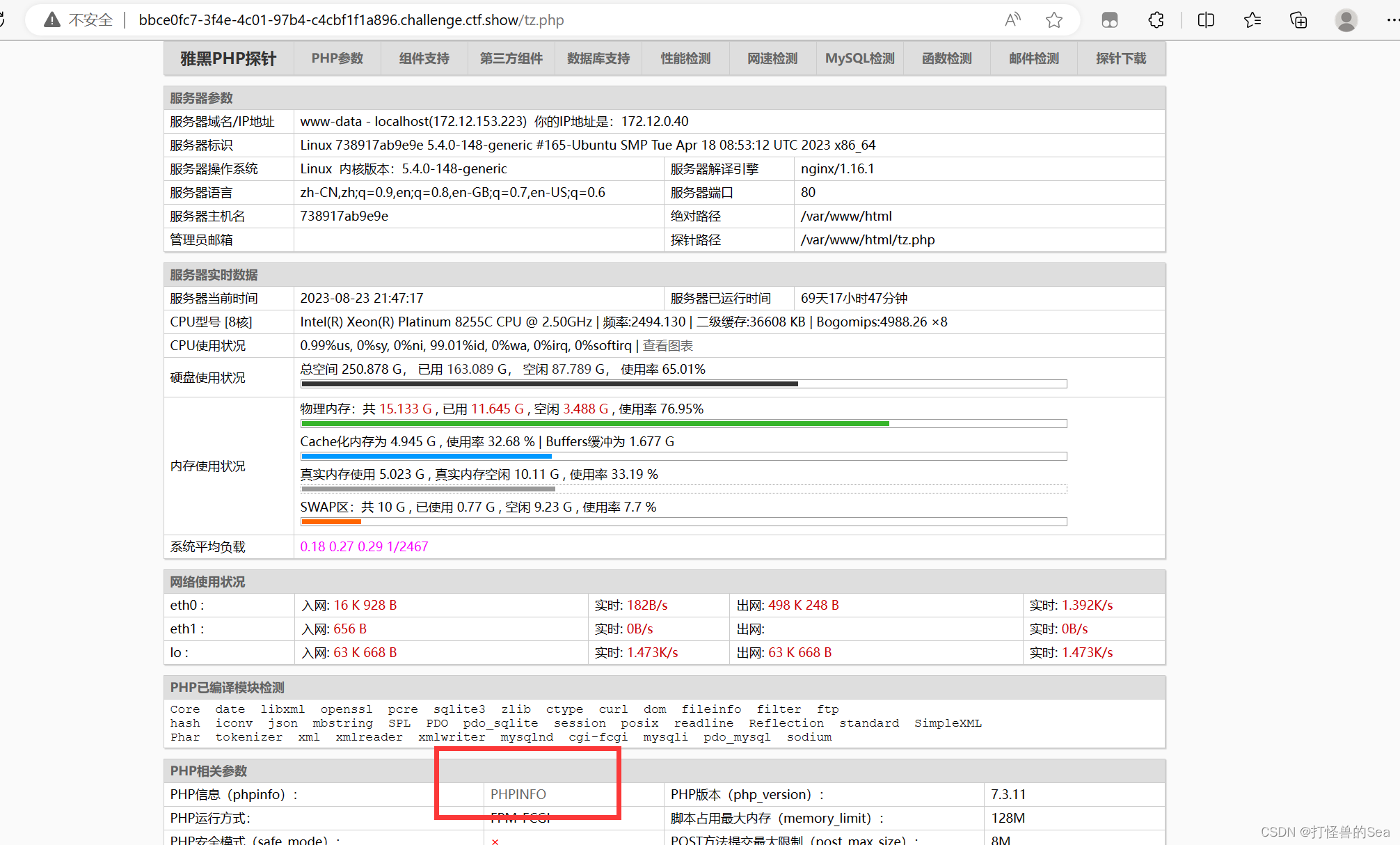Open the favorites bar icon
Image resolution: width=1400 pixels, height=845 pixels.
[1252, 19]
